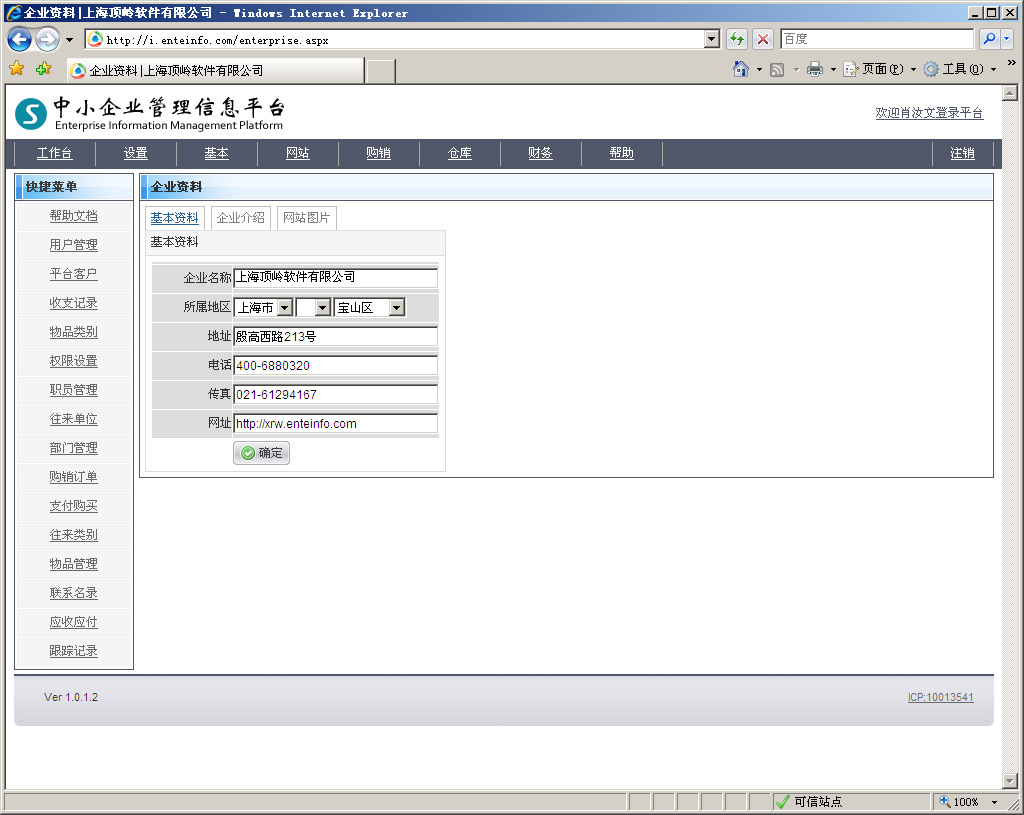Viewport: 1024px width, 815px height.
Task: Click the vertical scrollbar down arrow
Action: pos(1009,781)
